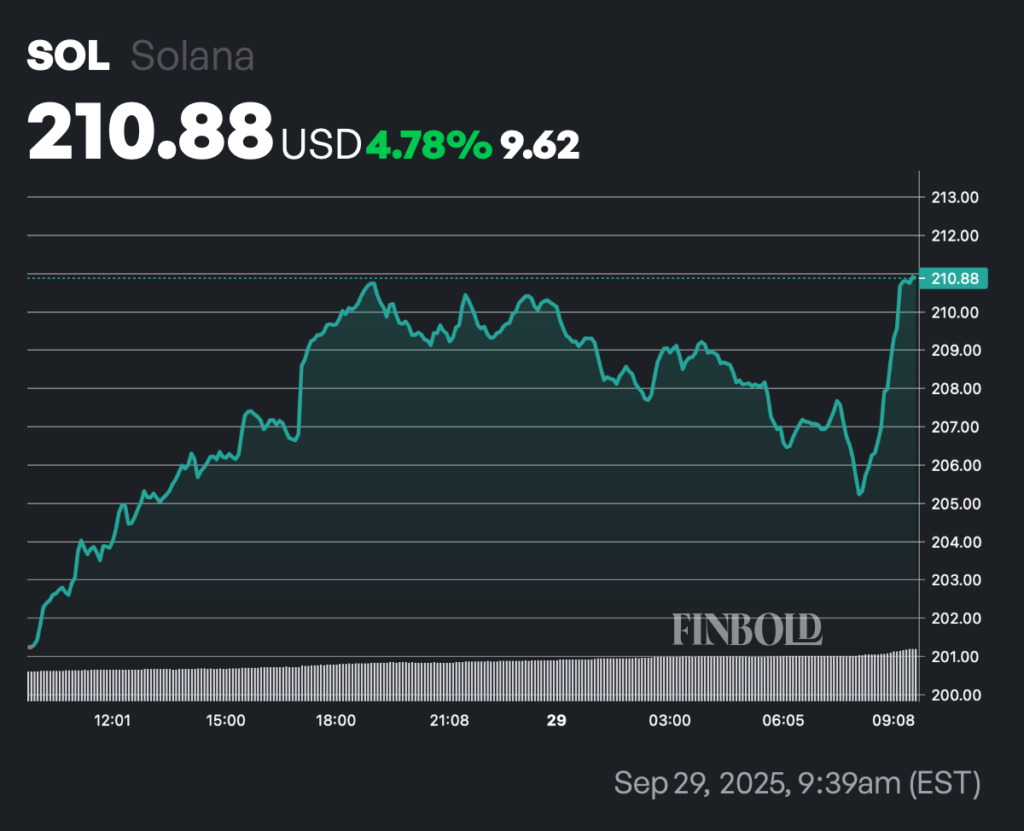Select the 12:01 time axis label
The height and width of the screenshot is (831, 1024).
pos(112,720)
